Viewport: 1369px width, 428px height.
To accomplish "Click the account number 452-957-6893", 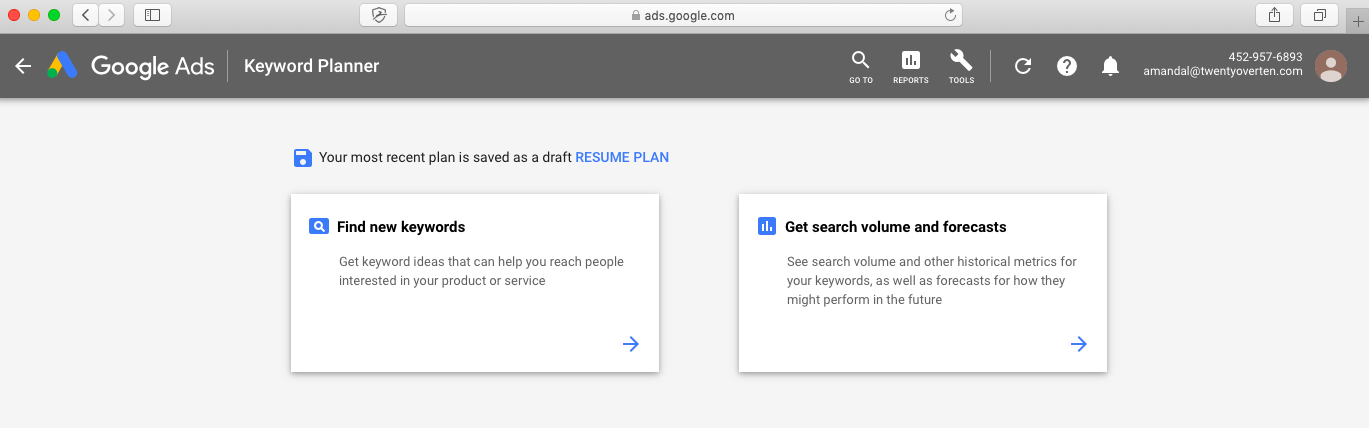I will [1266, 57].
